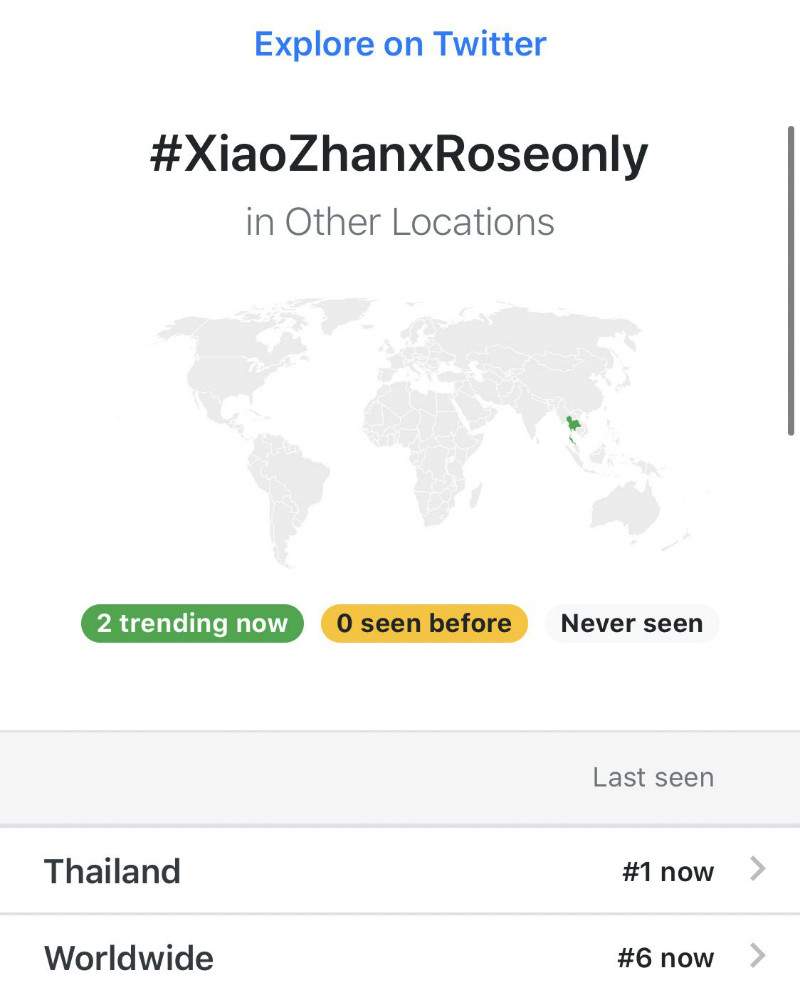Expand Thailand row chevron arrow
The image size is (800, 986).
click(758, 870)
